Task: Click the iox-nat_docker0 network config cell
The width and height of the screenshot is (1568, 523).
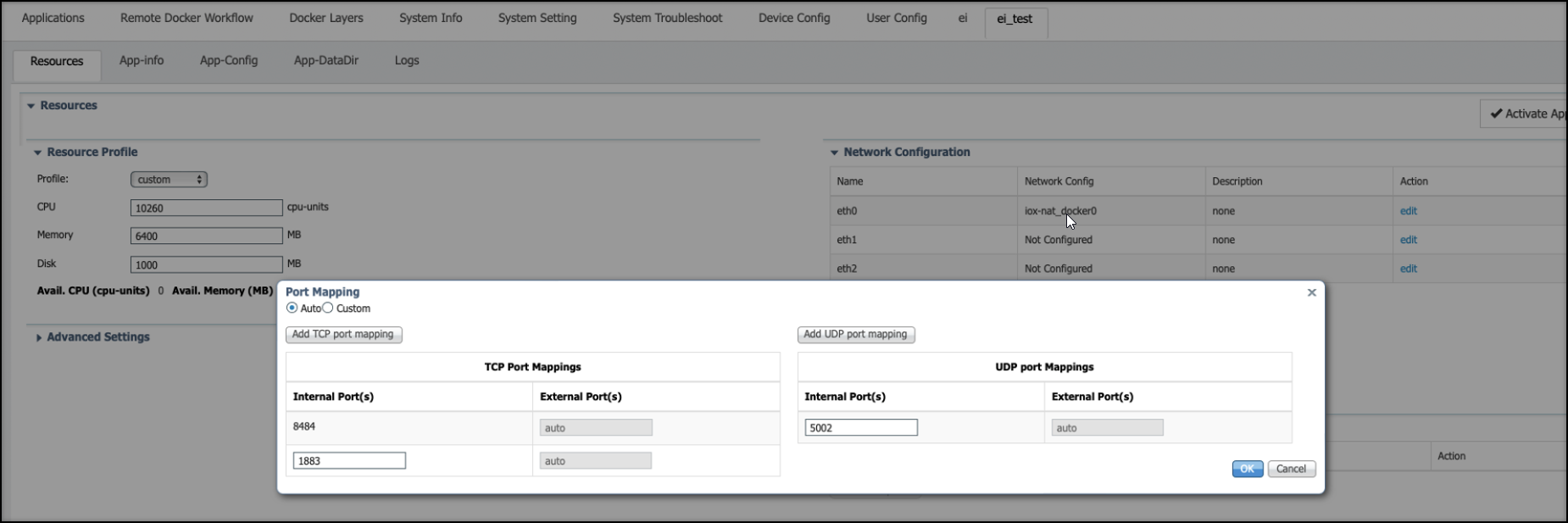Action: 1110,211
